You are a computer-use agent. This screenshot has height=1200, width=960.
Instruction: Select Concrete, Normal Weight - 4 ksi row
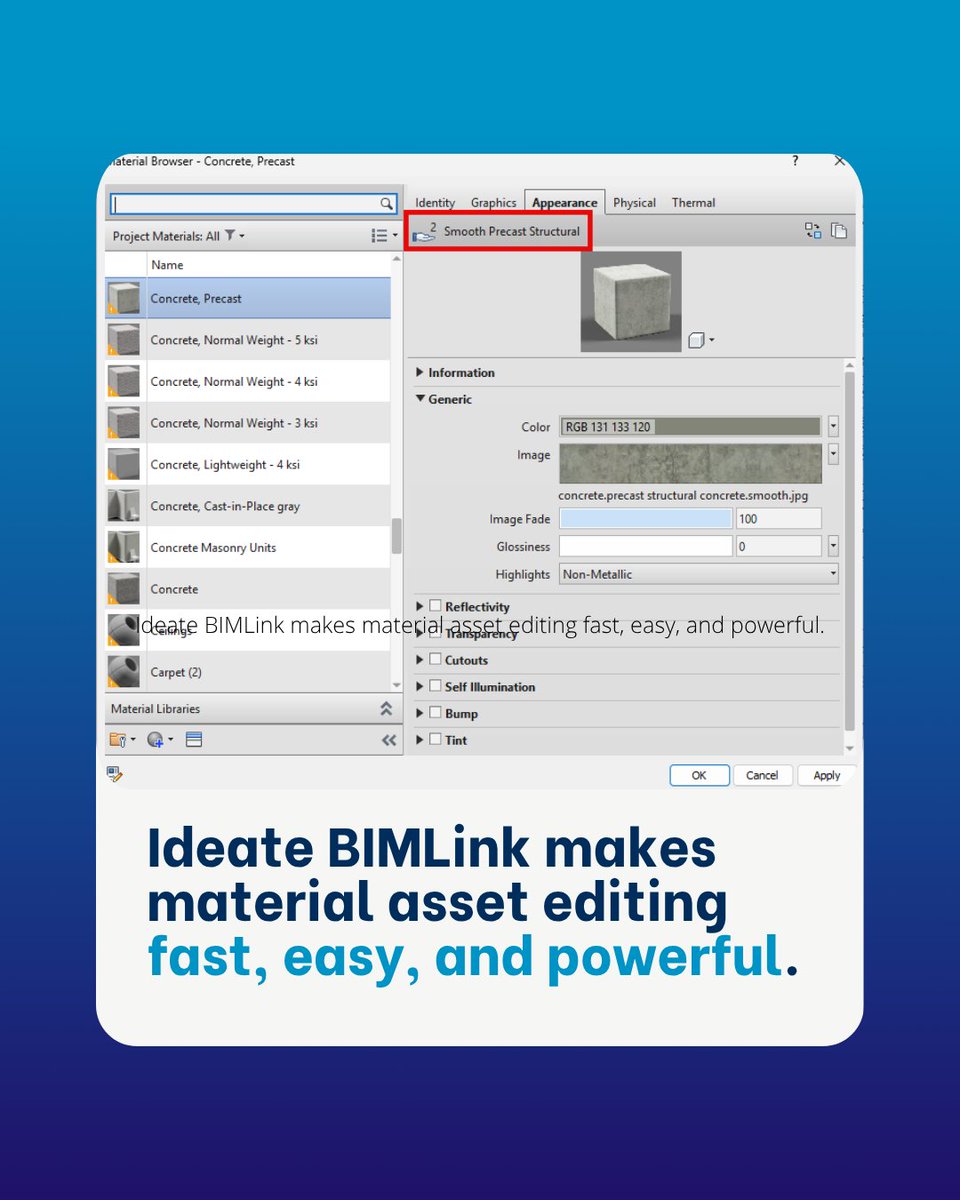(x=248, y=382)
